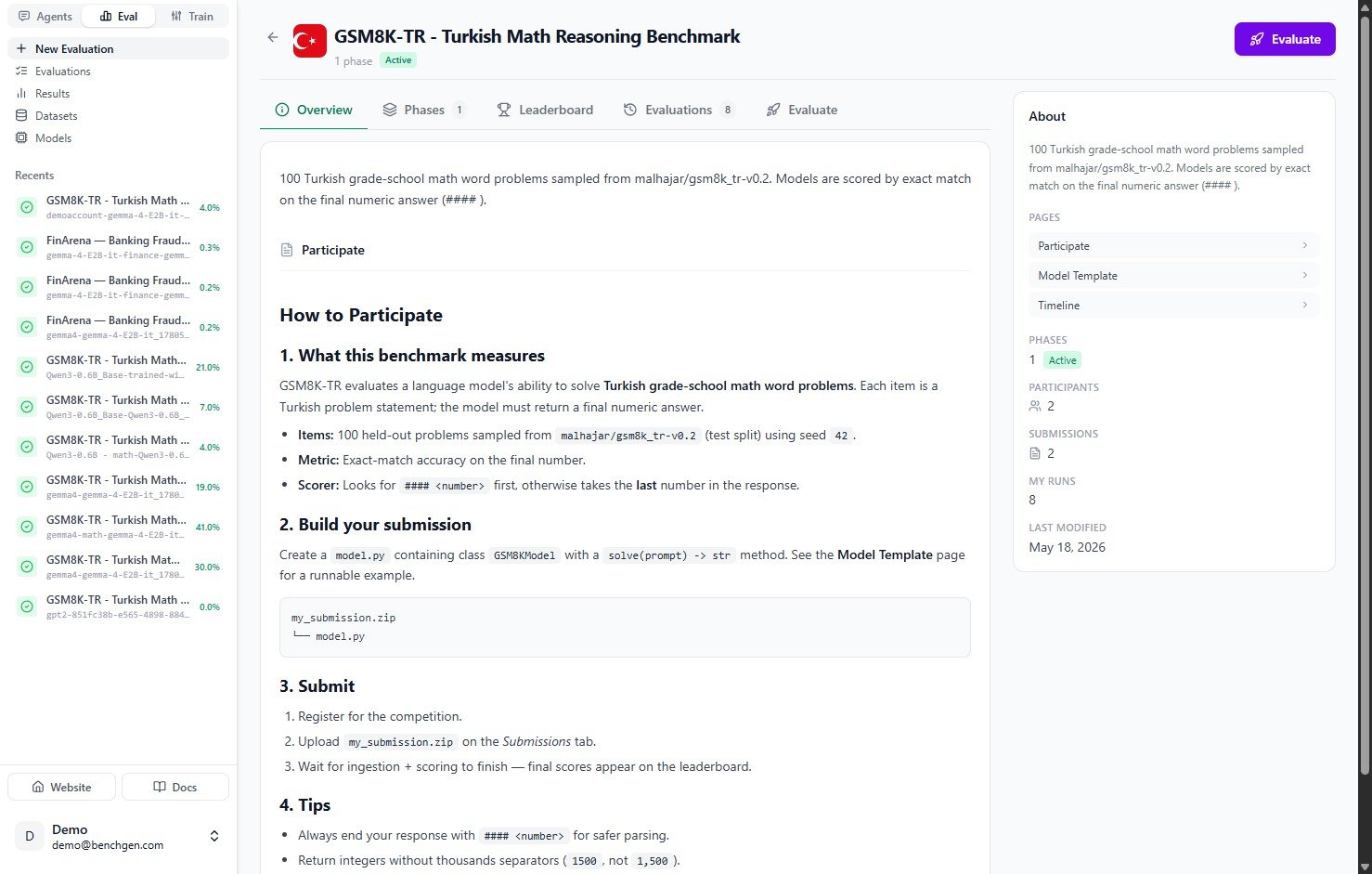
Task: Open the gpt2 recent run scoring 0.0%
Action: click(x=118, y=607)
